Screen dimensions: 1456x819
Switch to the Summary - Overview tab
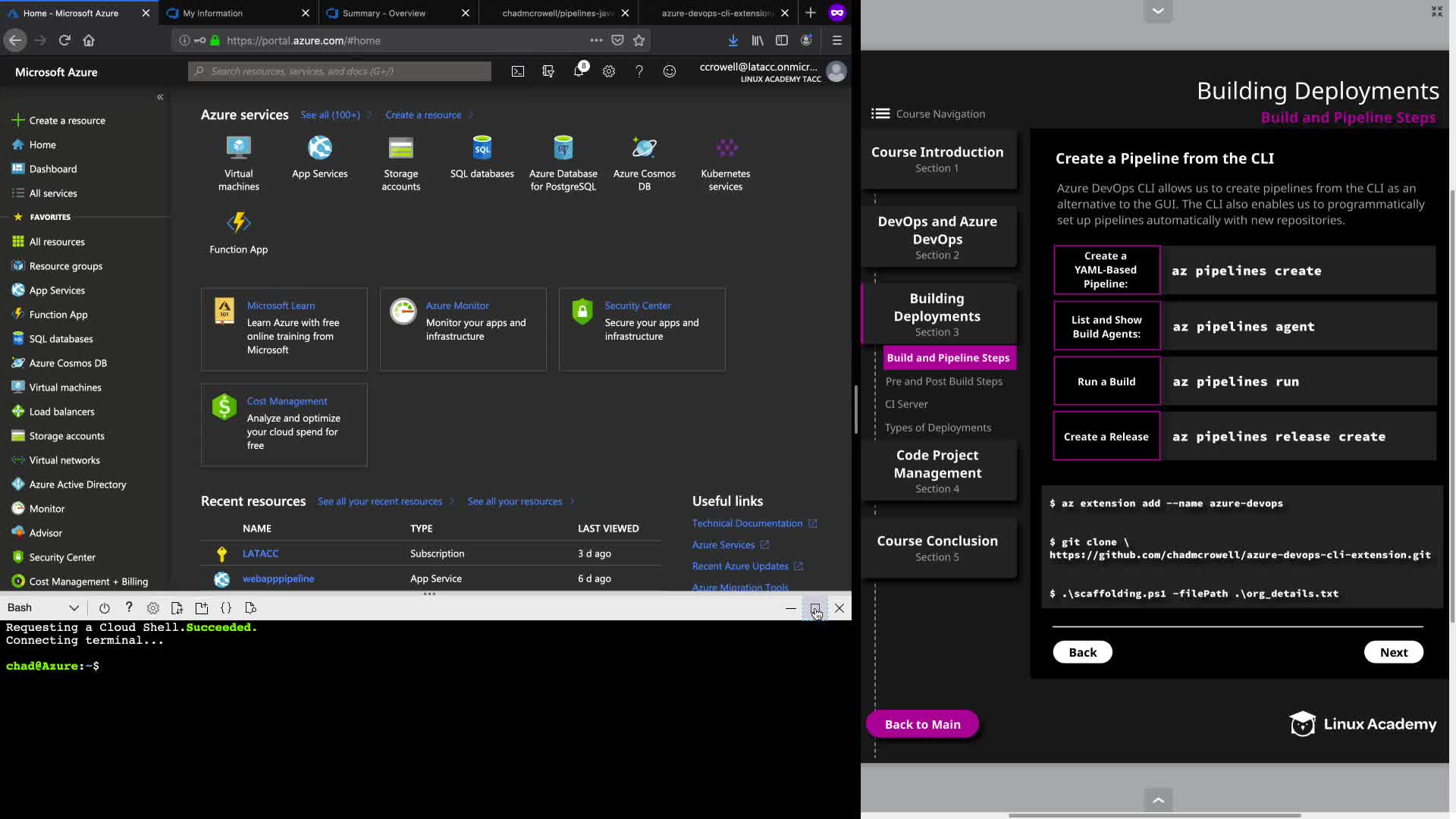[x=384, y=13]
